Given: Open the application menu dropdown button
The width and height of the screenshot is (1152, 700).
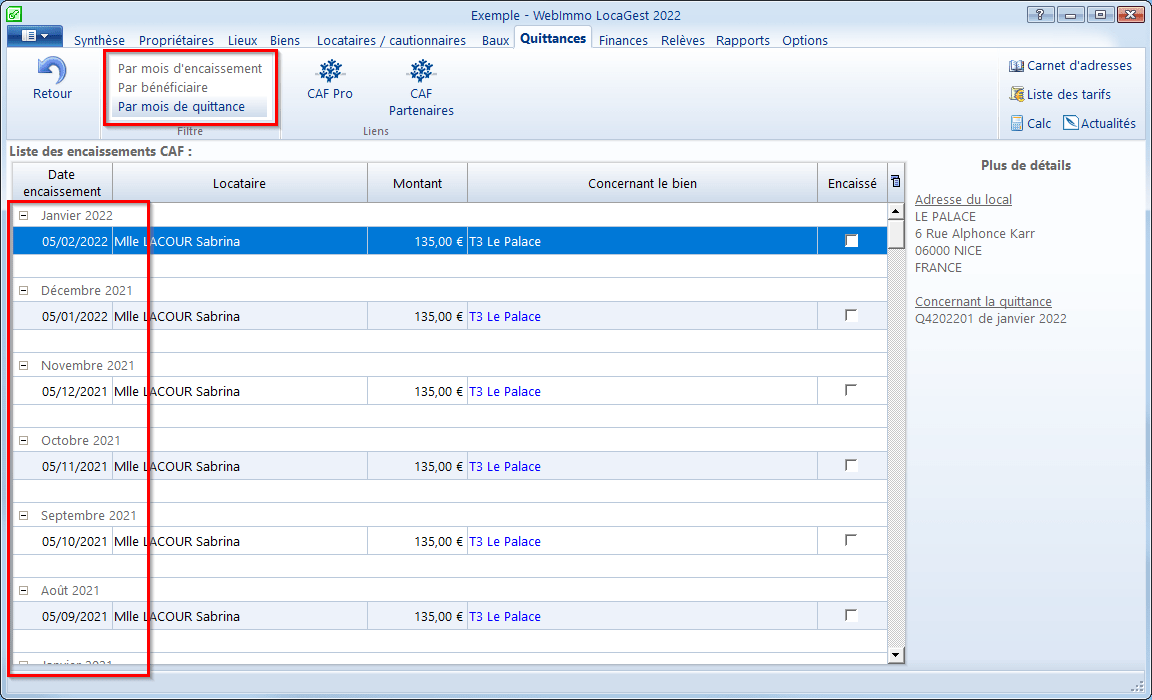Looking at the screenshot, I should pos(35,36).
